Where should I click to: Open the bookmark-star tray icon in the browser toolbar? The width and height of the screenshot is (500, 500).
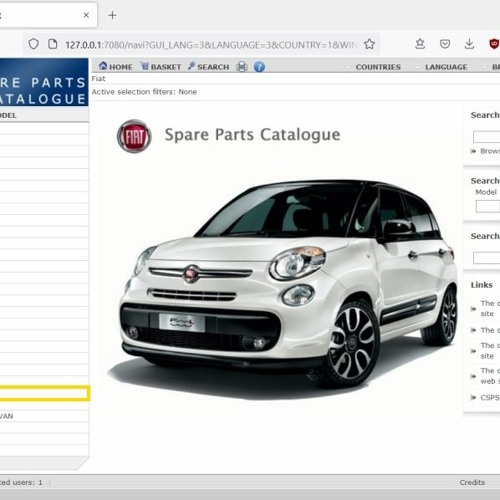[x=420, y=44]
